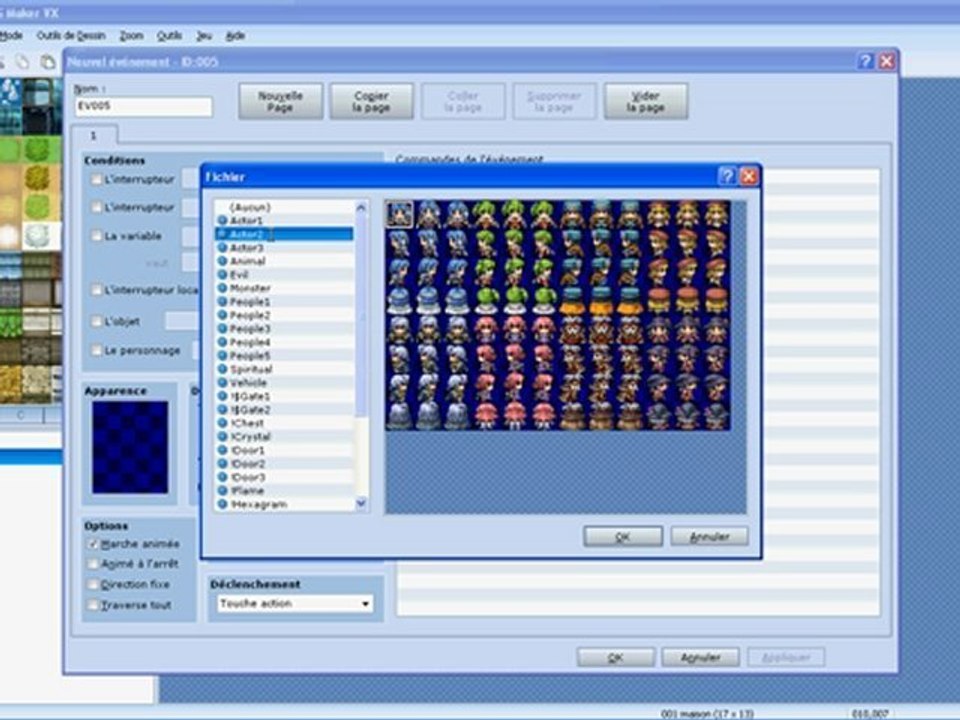Click the Copier la page button

click(x=372, y=102)
